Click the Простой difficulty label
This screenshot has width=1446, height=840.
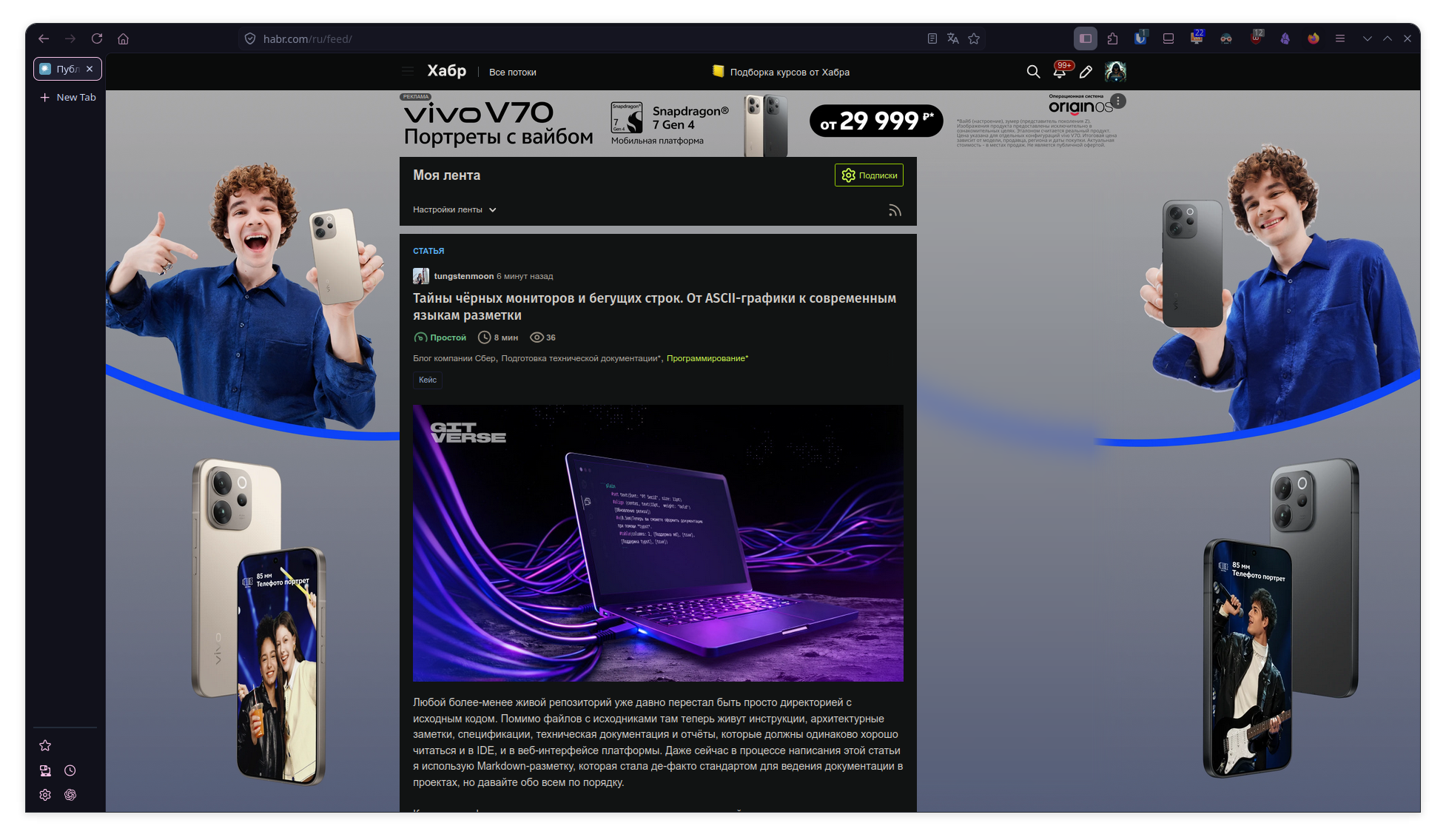coord(440,337)
